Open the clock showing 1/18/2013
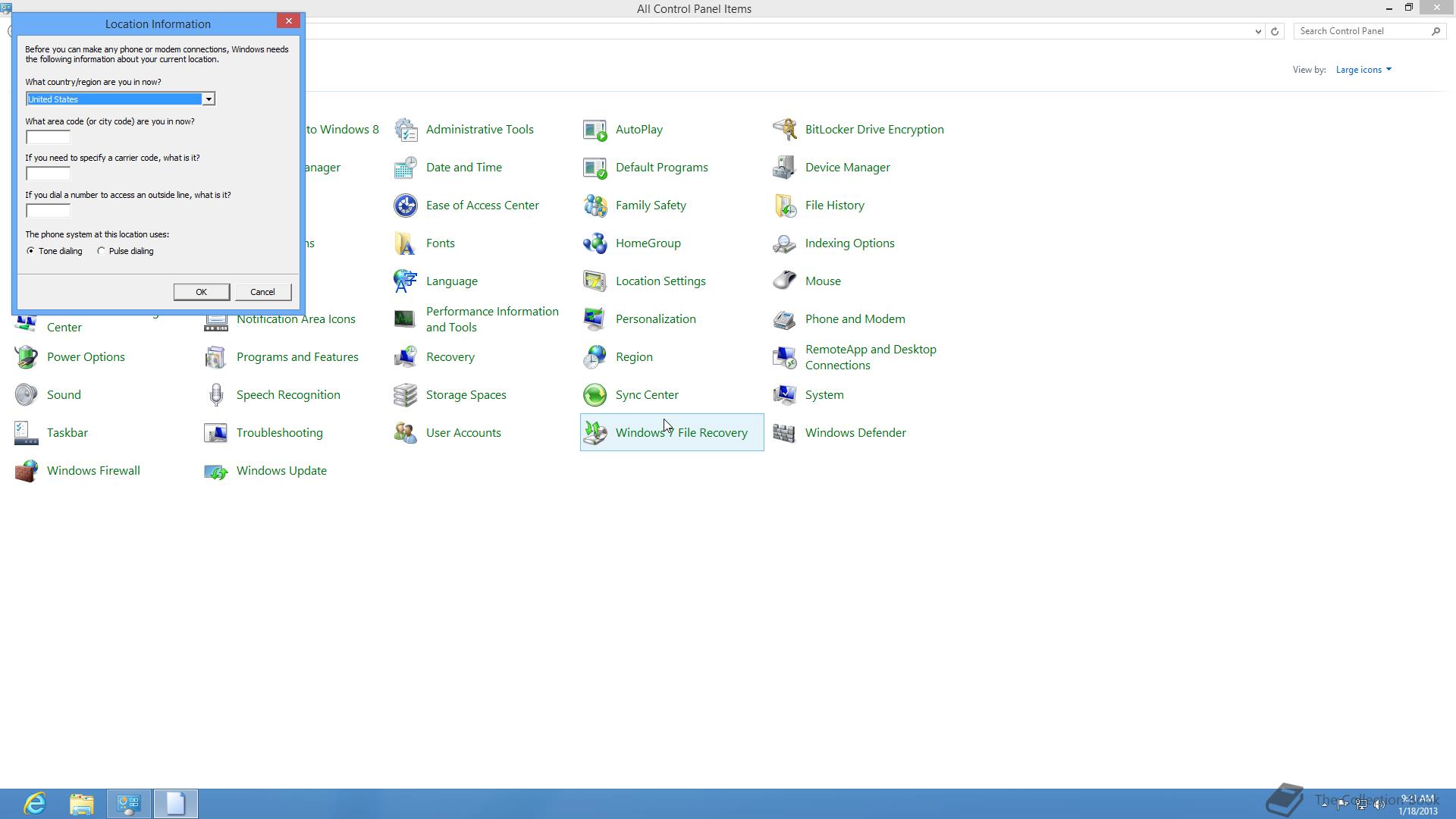Viewport: 1456px width, 819px height. 1418,805
